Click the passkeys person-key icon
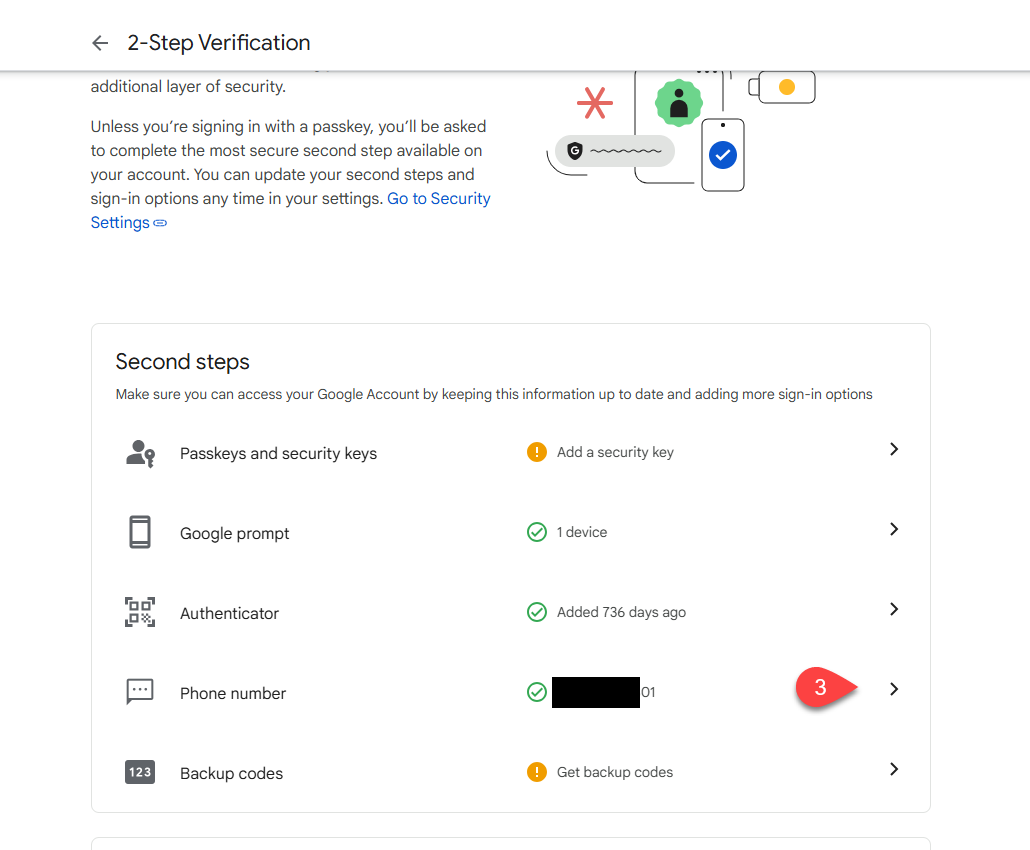1030x850 pixels. [140, 453]
